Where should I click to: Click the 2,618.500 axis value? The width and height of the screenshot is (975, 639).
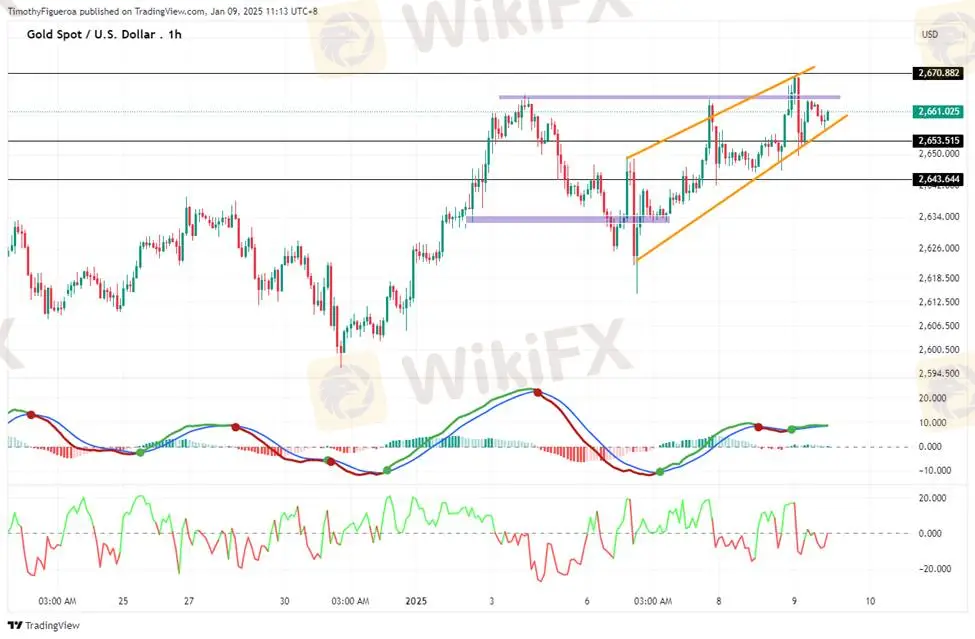click(938, 278)
